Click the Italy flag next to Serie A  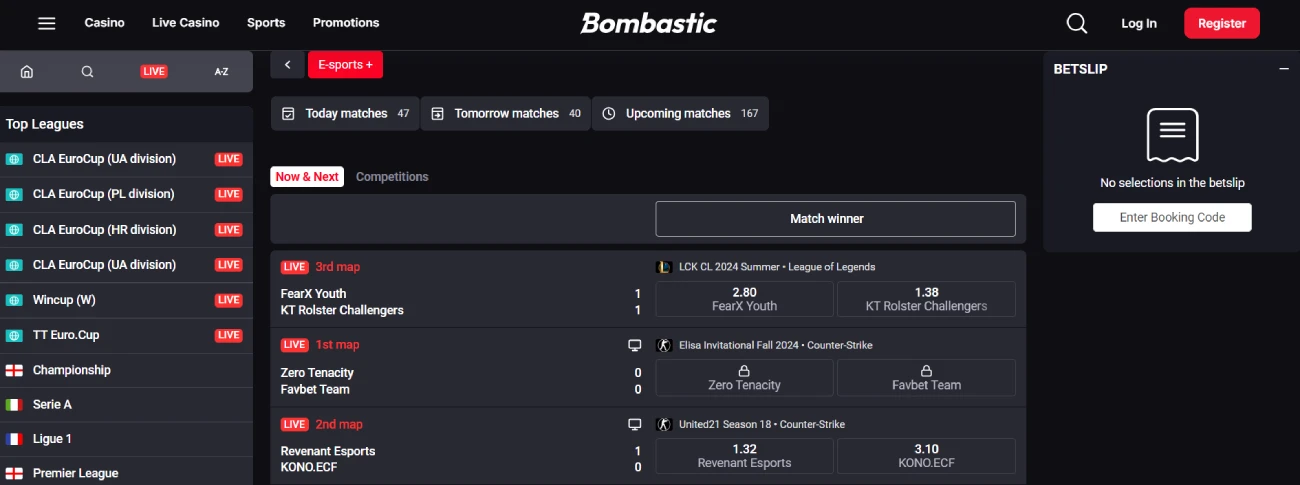click(14, 405)
